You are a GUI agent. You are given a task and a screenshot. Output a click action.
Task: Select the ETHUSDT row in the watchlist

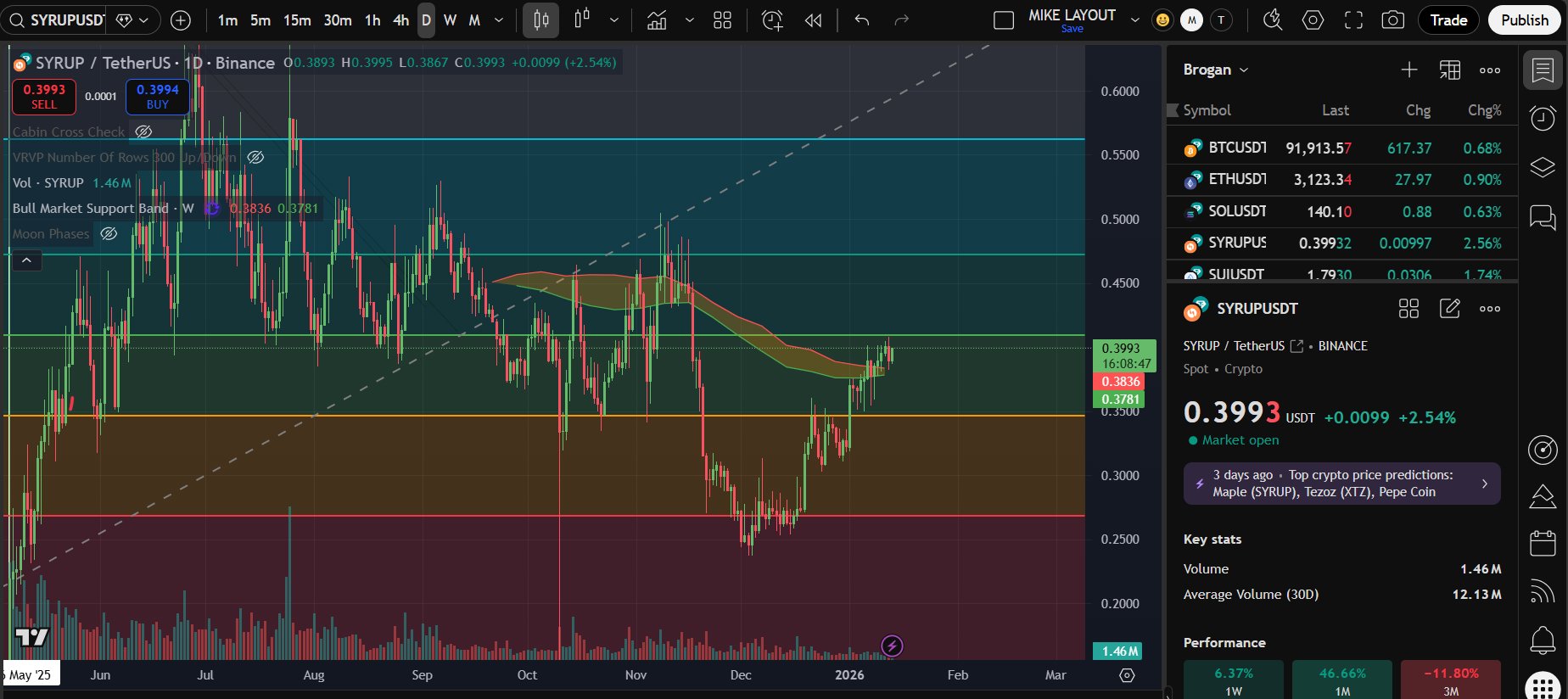(x=1342, y=180)
